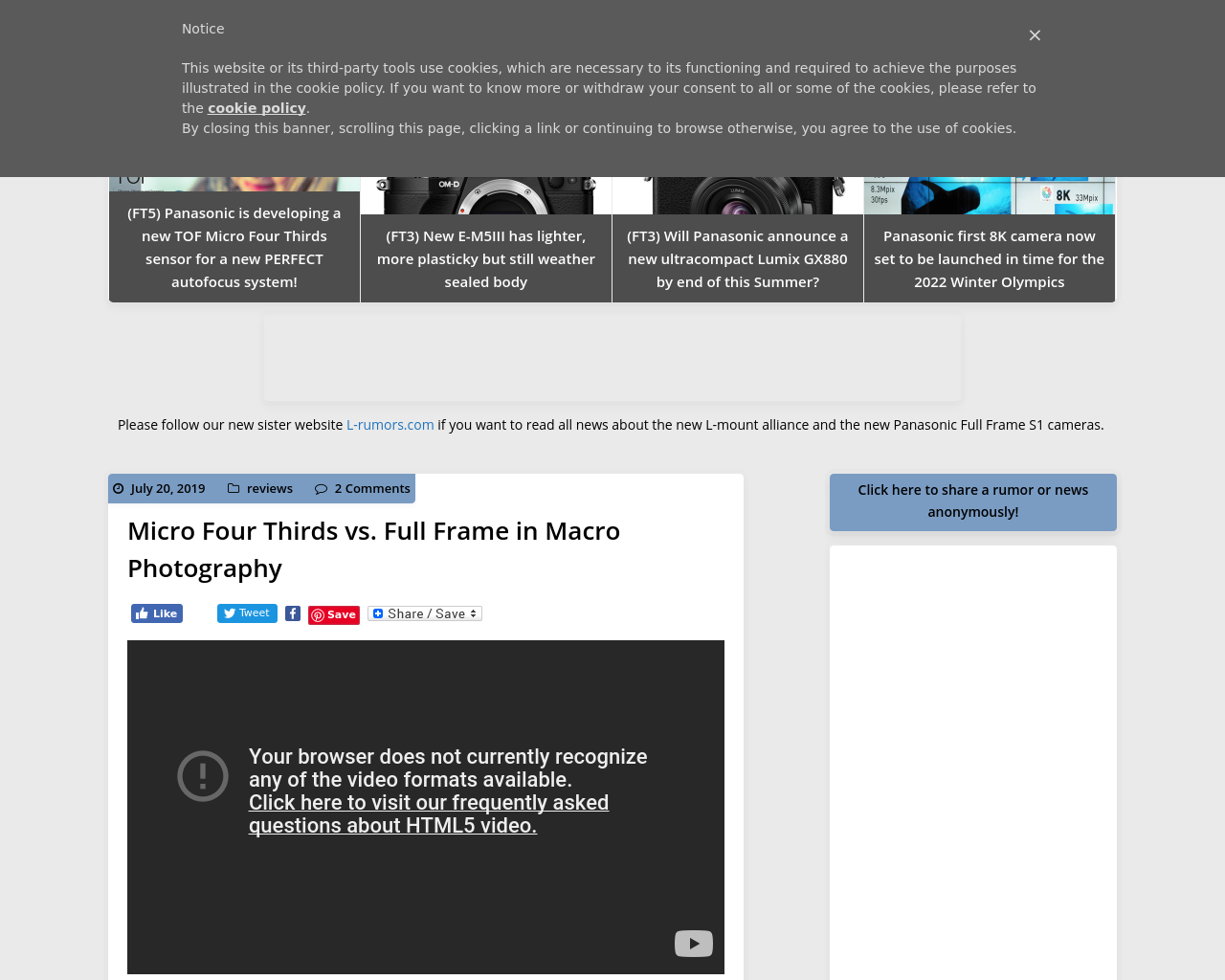
Task: View the 2 Comments section
Action: click(x=372, y=486)
